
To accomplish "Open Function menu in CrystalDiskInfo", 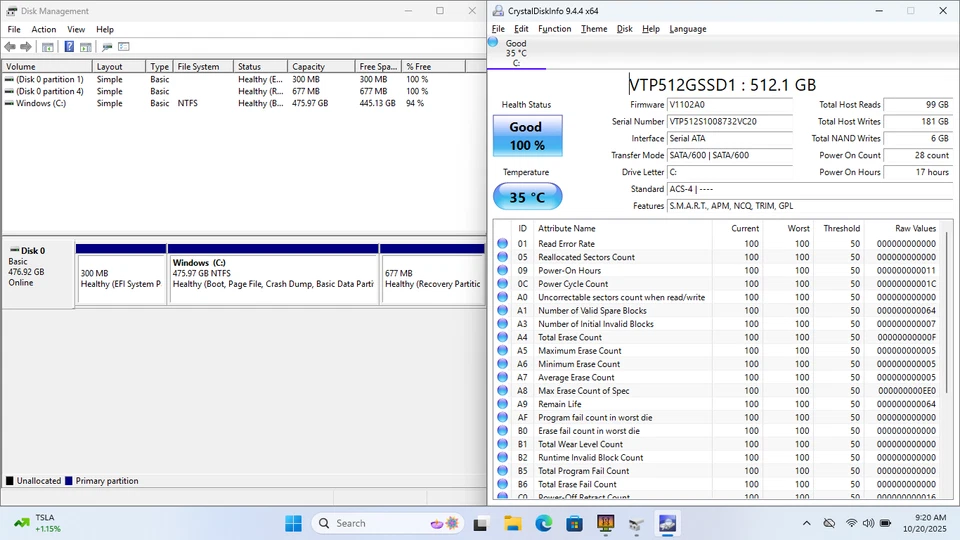I will [555, 29].
